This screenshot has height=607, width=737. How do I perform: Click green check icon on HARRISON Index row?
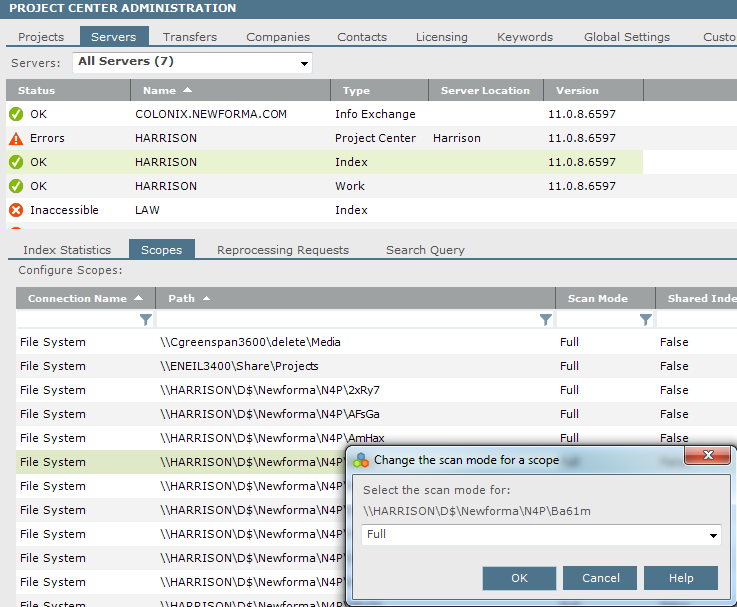click(16, 162)
